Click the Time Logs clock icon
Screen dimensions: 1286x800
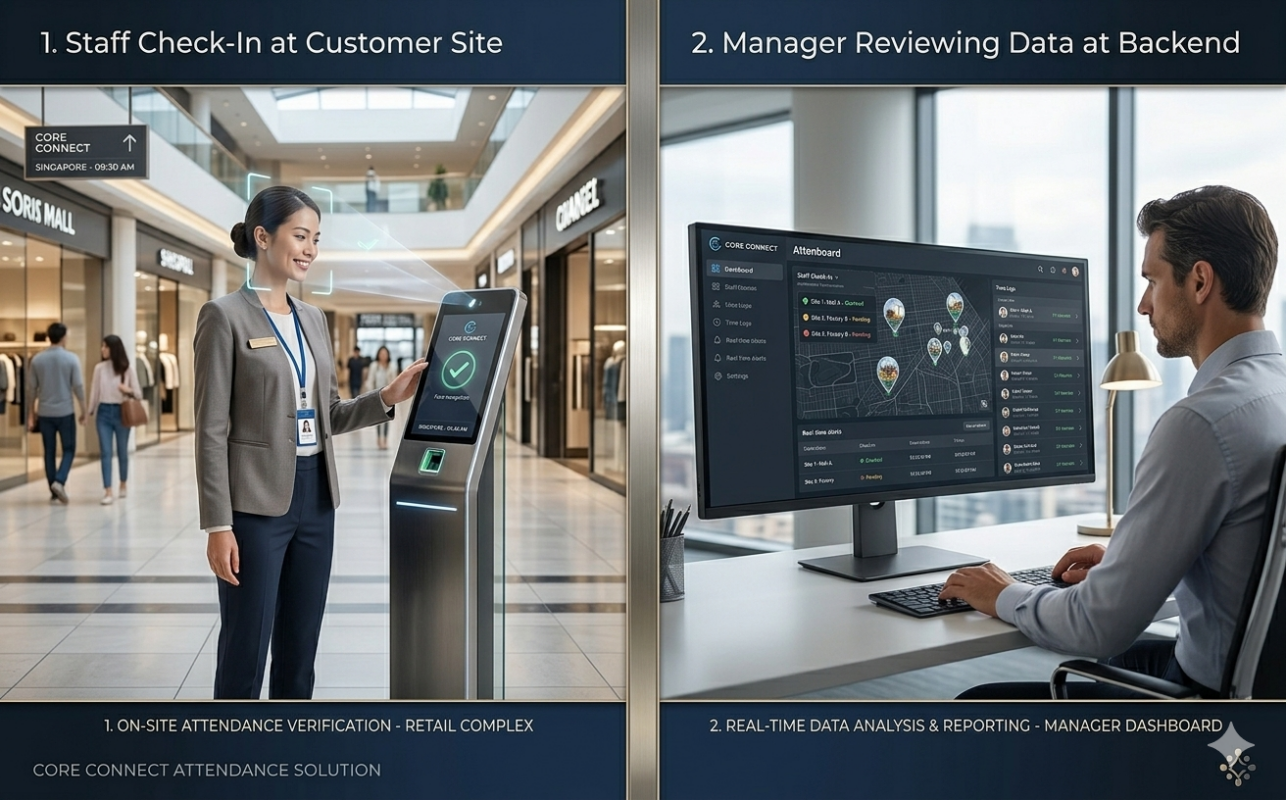(716, 323)
